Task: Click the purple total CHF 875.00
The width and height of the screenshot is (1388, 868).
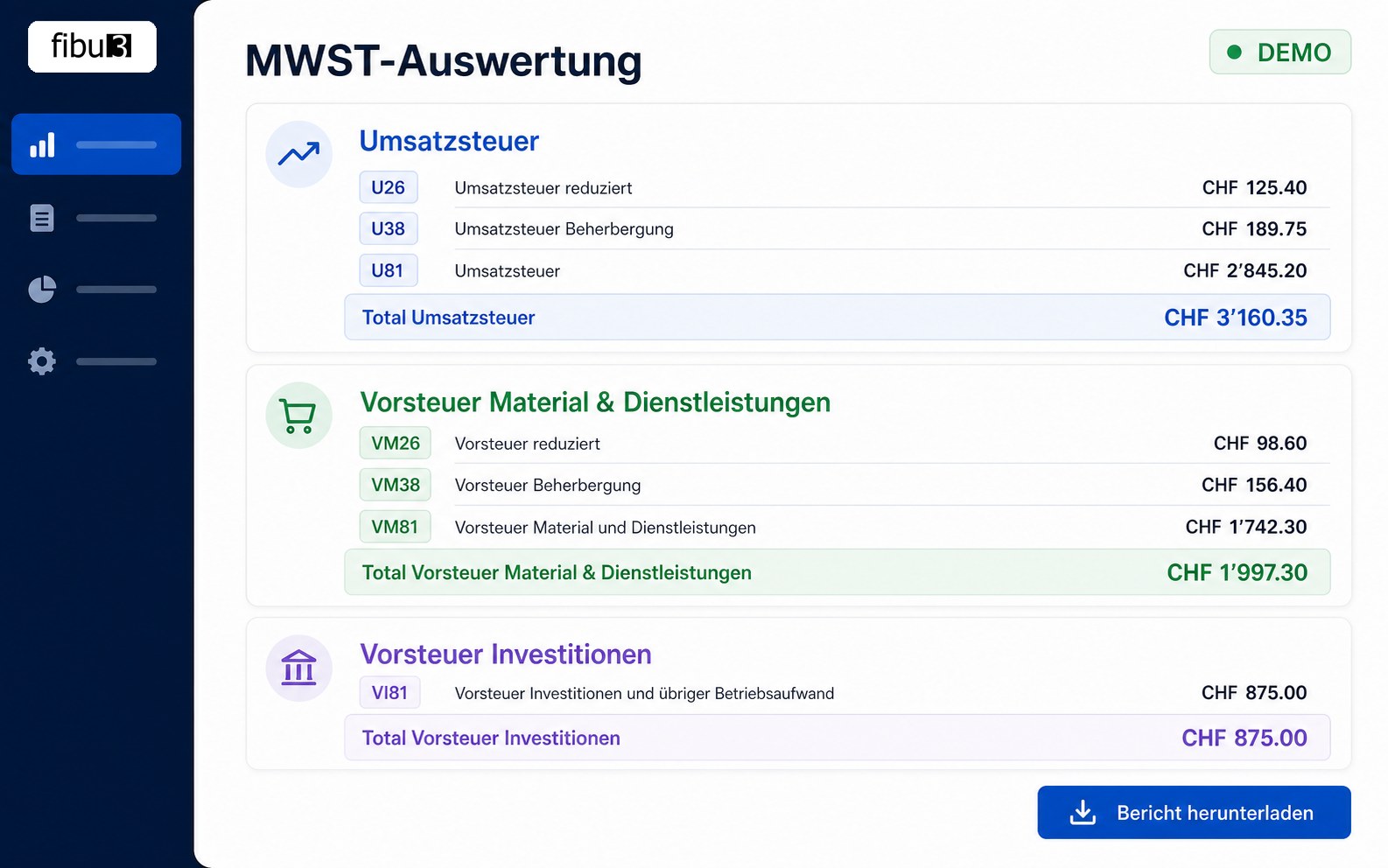Action: (1244, 738)
